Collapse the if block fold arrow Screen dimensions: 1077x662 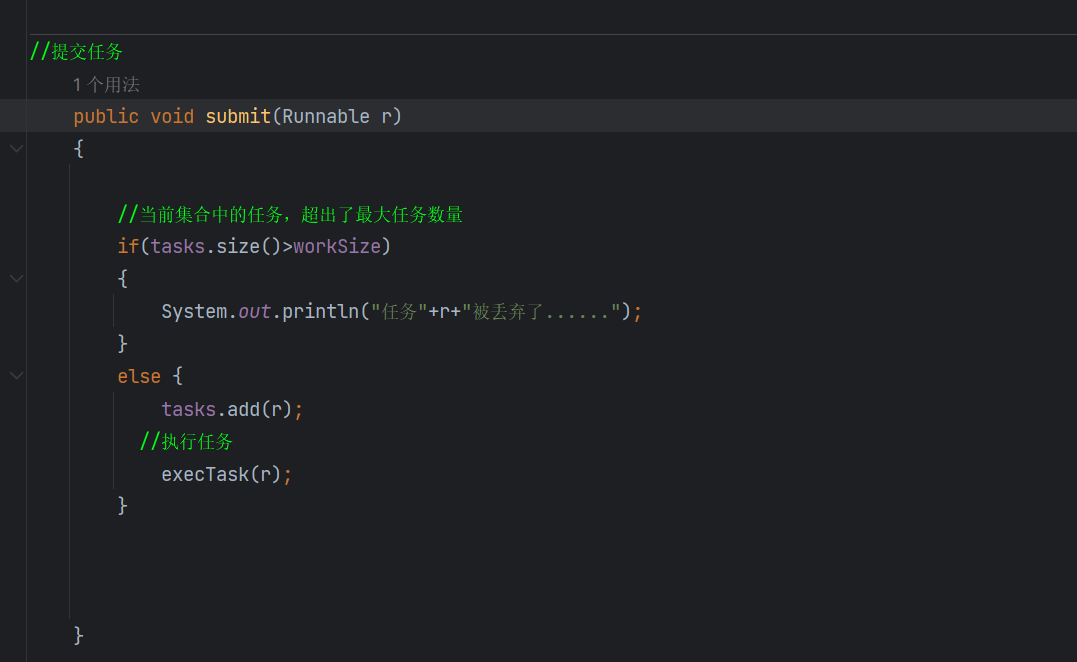point(16,279)
